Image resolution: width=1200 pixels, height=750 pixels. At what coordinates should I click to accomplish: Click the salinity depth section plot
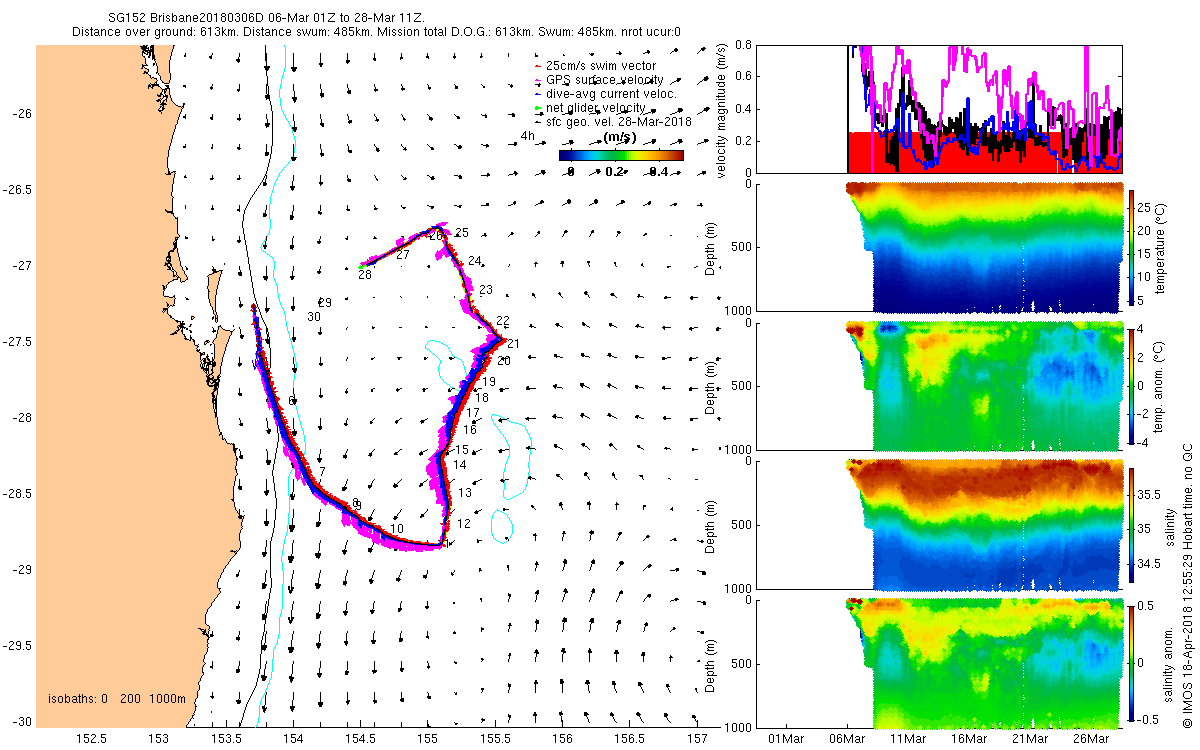pos(939,525)
